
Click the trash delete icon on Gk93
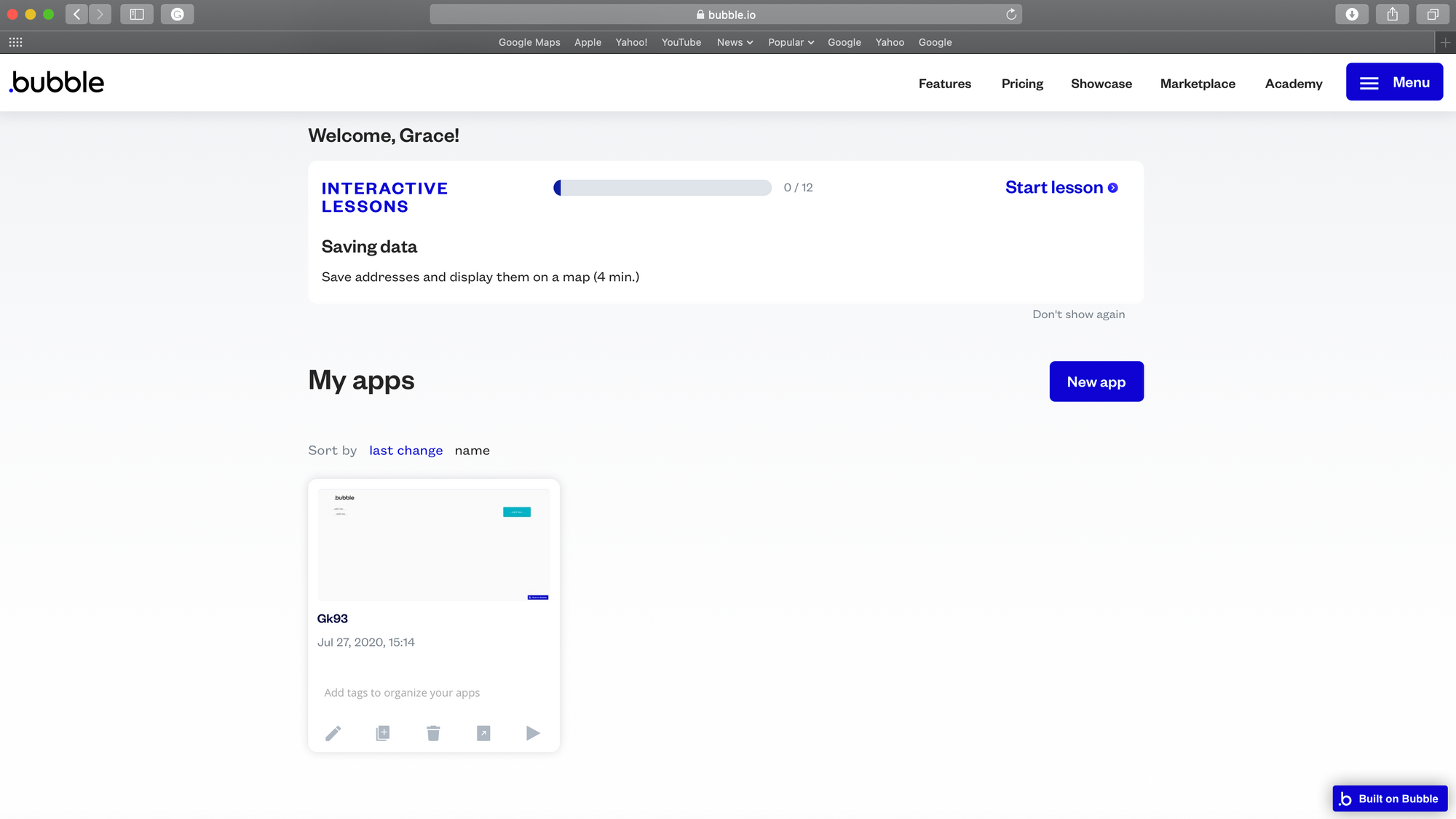point(433,733)
